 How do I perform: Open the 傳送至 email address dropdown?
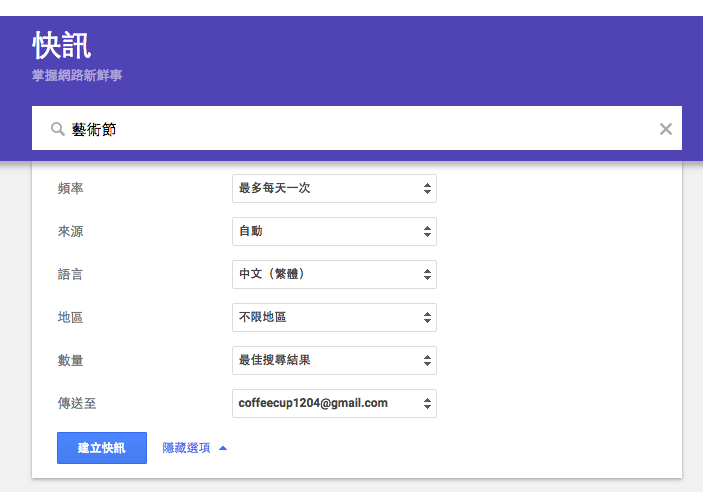pos(334,404)
